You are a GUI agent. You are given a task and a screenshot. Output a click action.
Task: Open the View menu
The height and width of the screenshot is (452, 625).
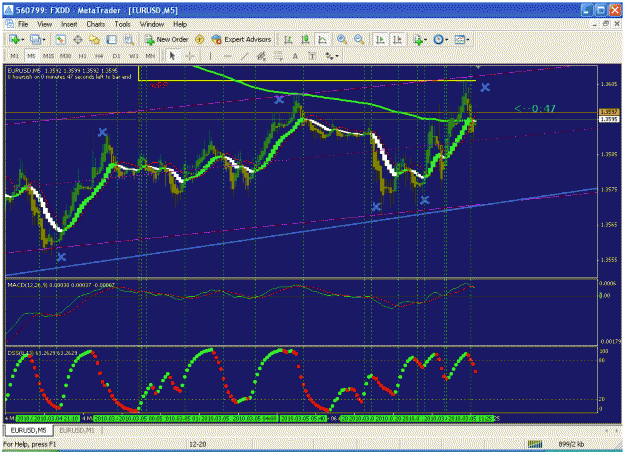point(45,24)
